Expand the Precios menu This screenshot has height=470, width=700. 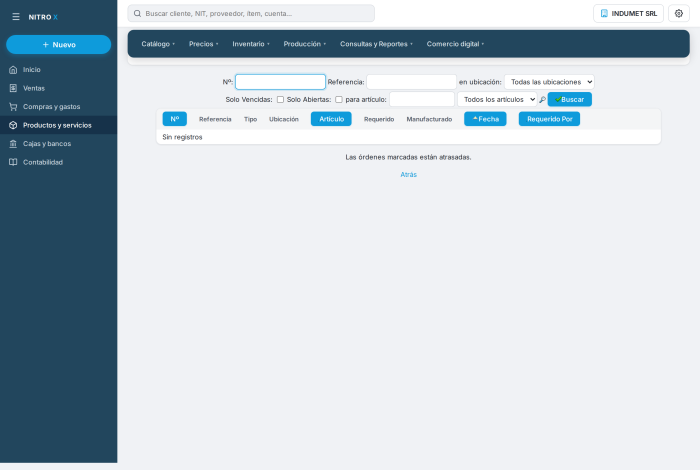click(x=204, y=44)
